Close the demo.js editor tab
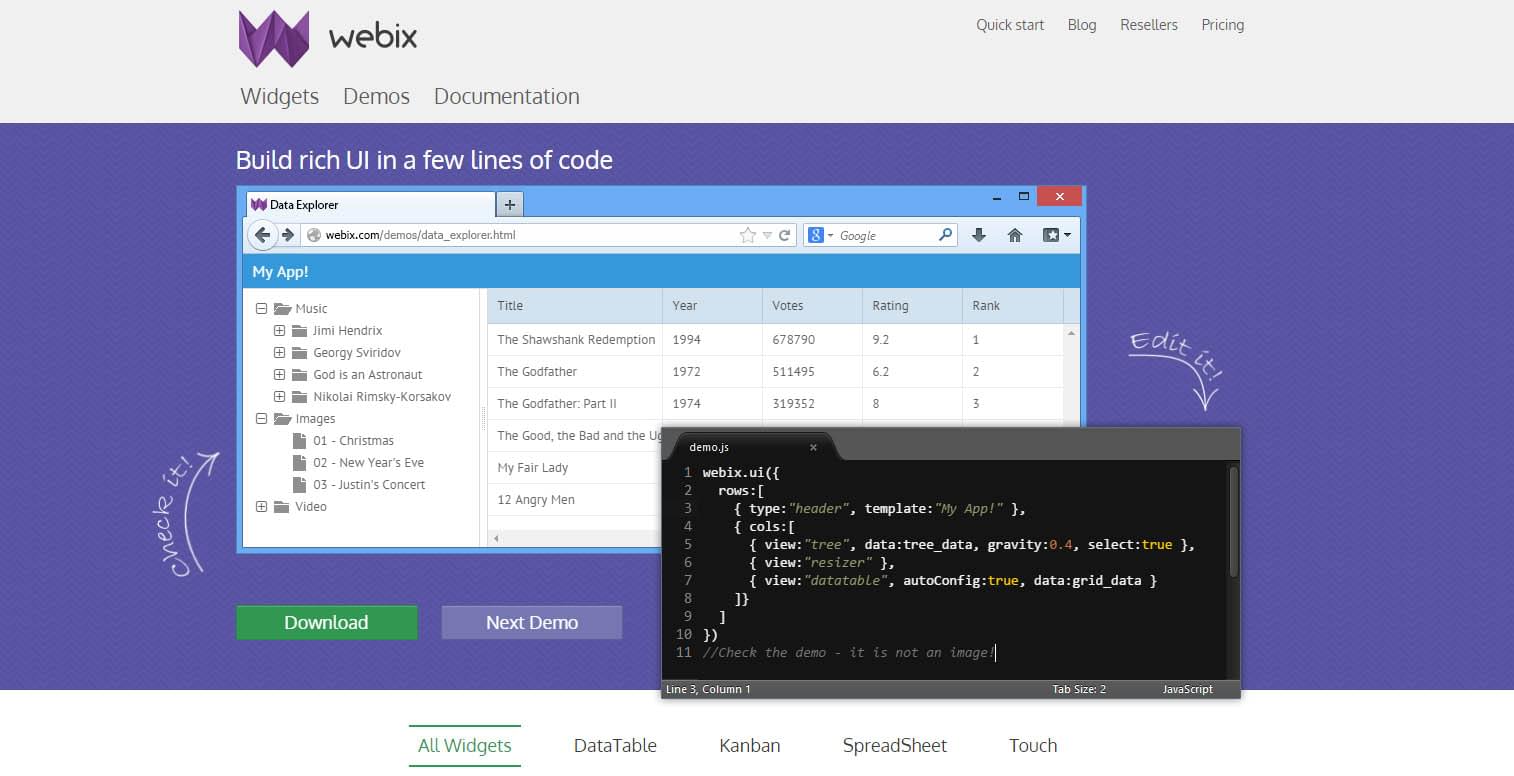 (813, 447)
